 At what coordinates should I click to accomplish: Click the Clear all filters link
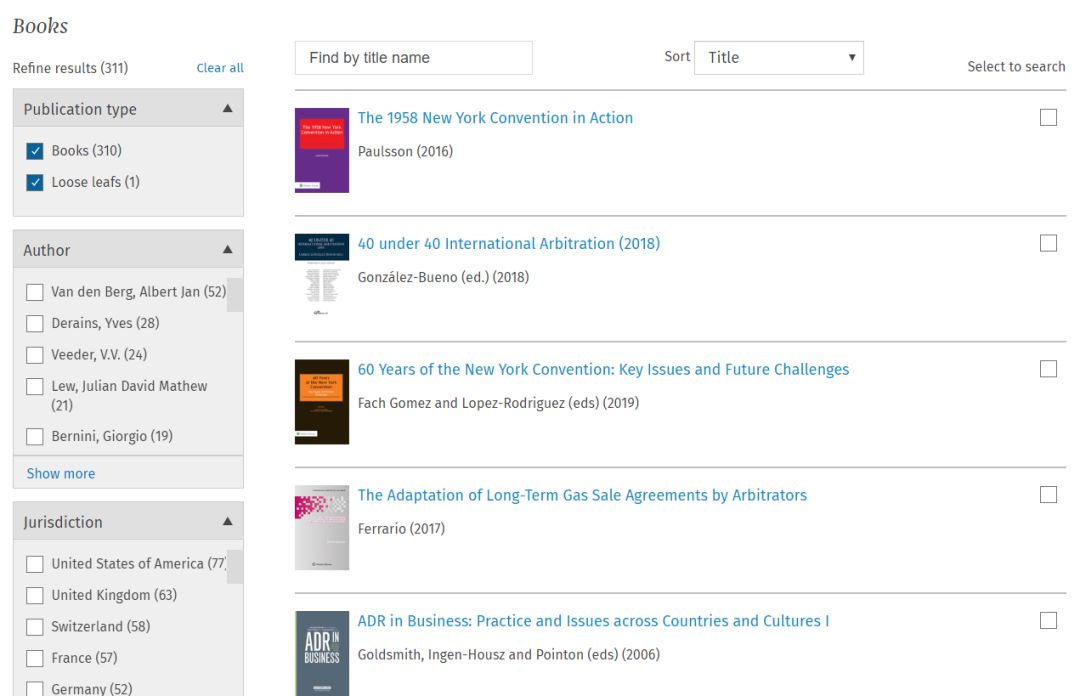(x=220, y=68)
